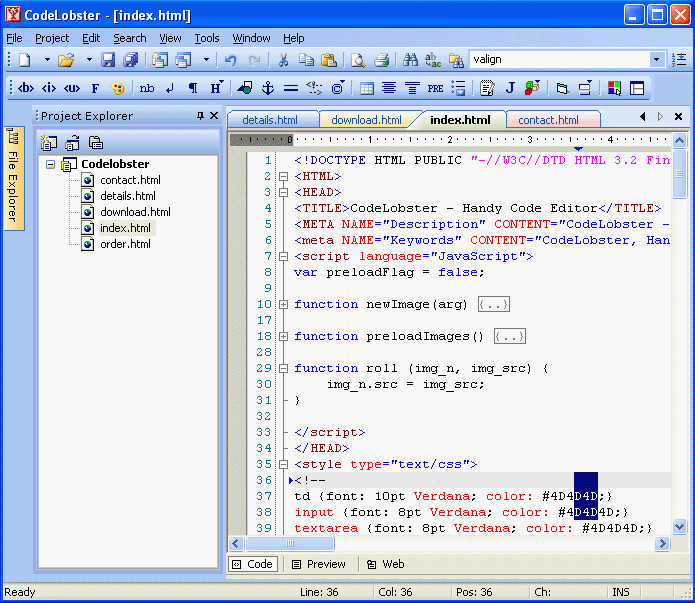This screenshot has height=603, width=695.
Task: Click the Copy icon in toolbar
Action: click(306, 59)
